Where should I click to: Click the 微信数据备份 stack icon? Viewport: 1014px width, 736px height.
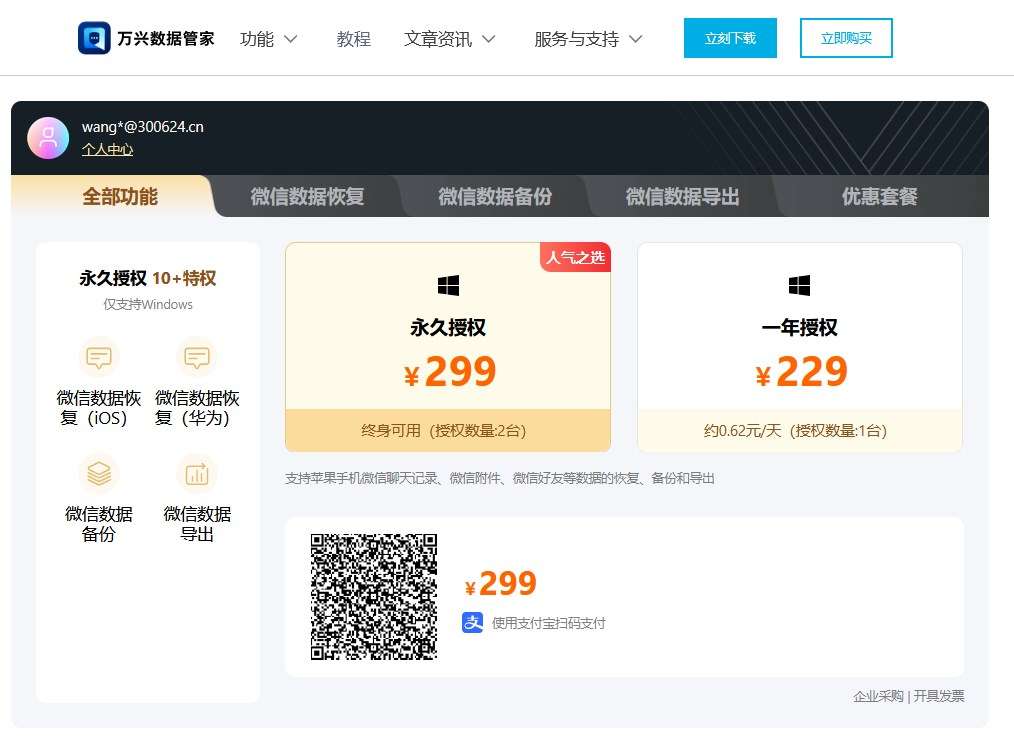click(99, 474)
